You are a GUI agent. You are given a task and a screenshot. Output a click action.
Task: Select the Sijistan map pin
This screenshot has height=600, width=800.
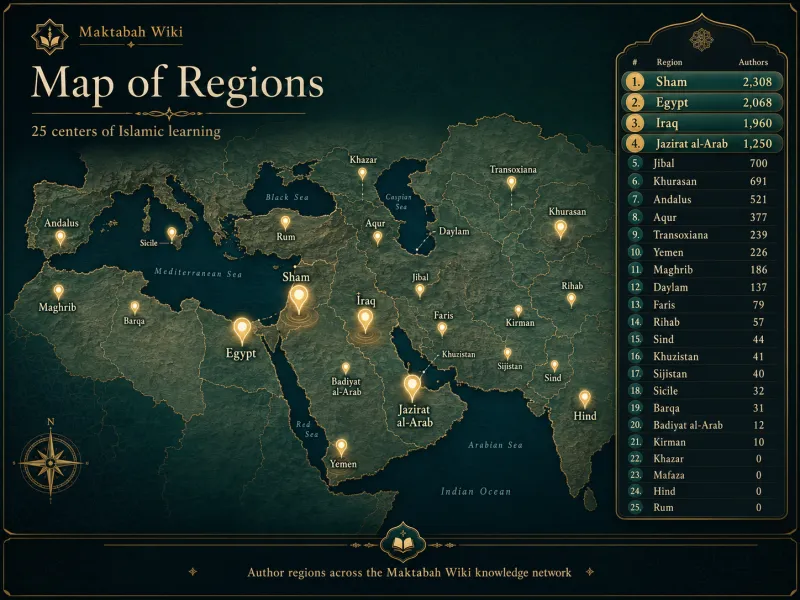507,354
